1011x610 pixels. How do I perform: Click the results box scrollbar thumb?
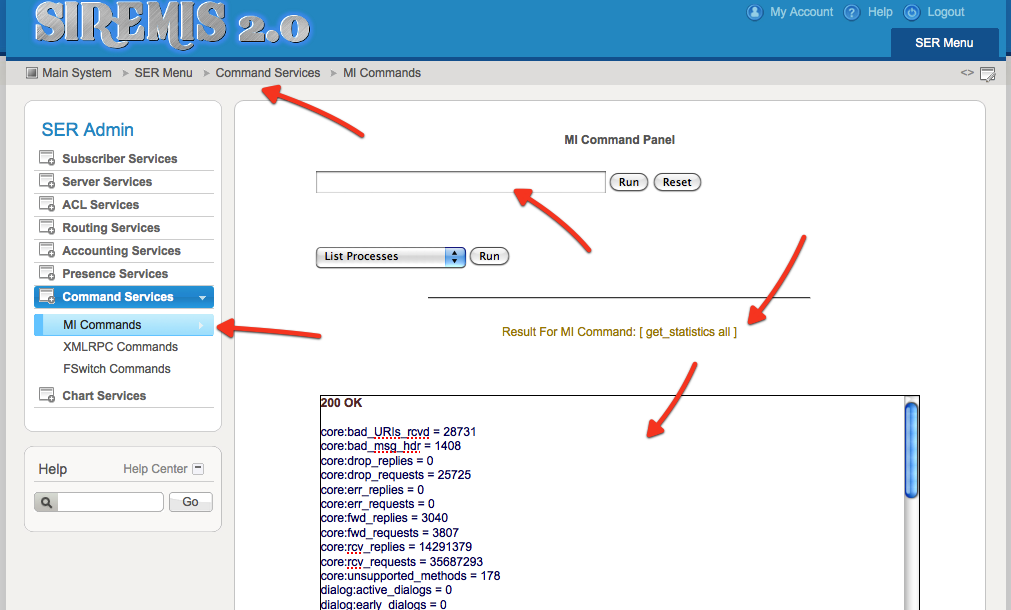pyautogui.click(x=910, y=448)
